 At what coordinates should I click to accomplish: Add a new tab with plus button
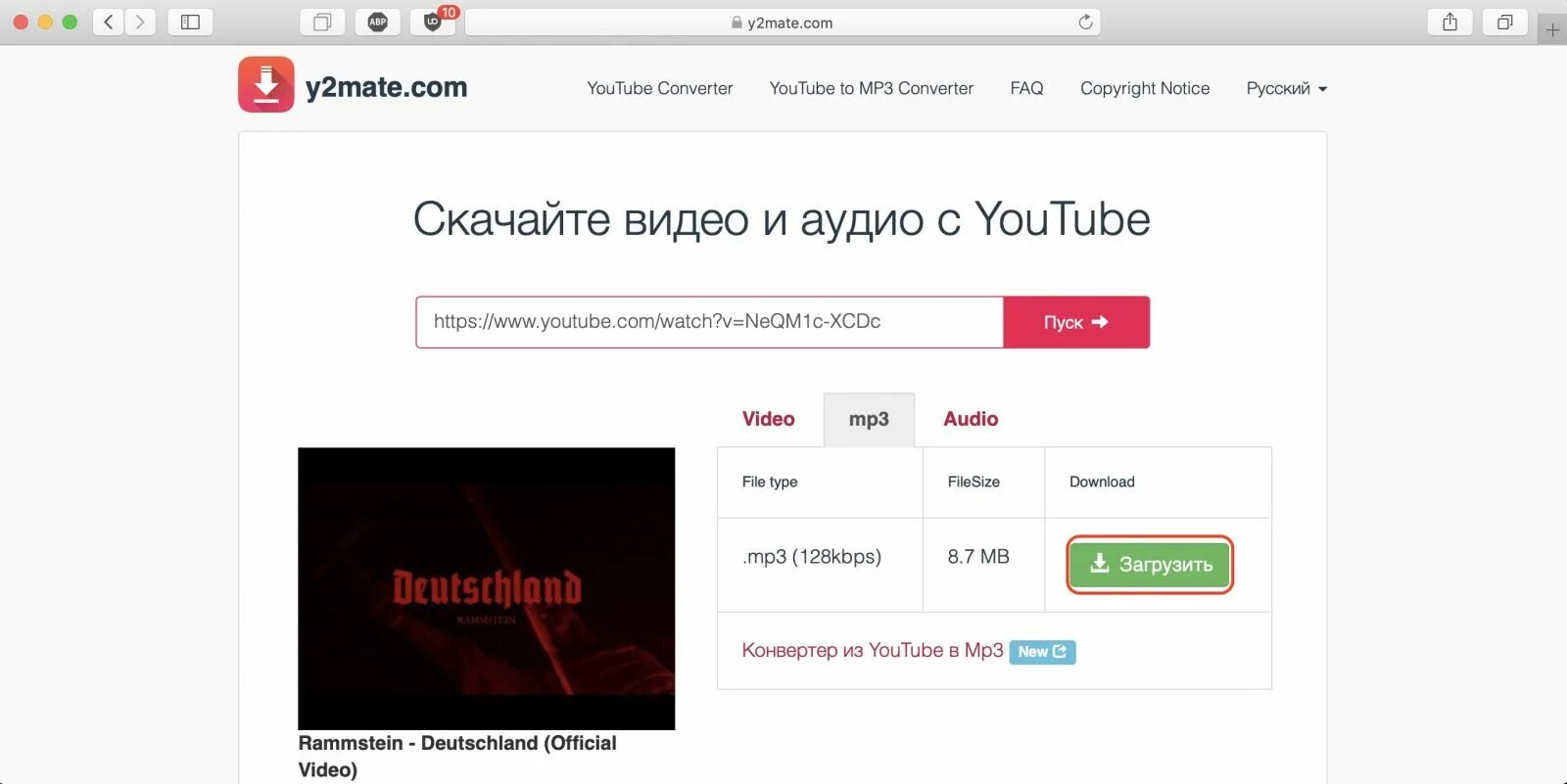1552,29
